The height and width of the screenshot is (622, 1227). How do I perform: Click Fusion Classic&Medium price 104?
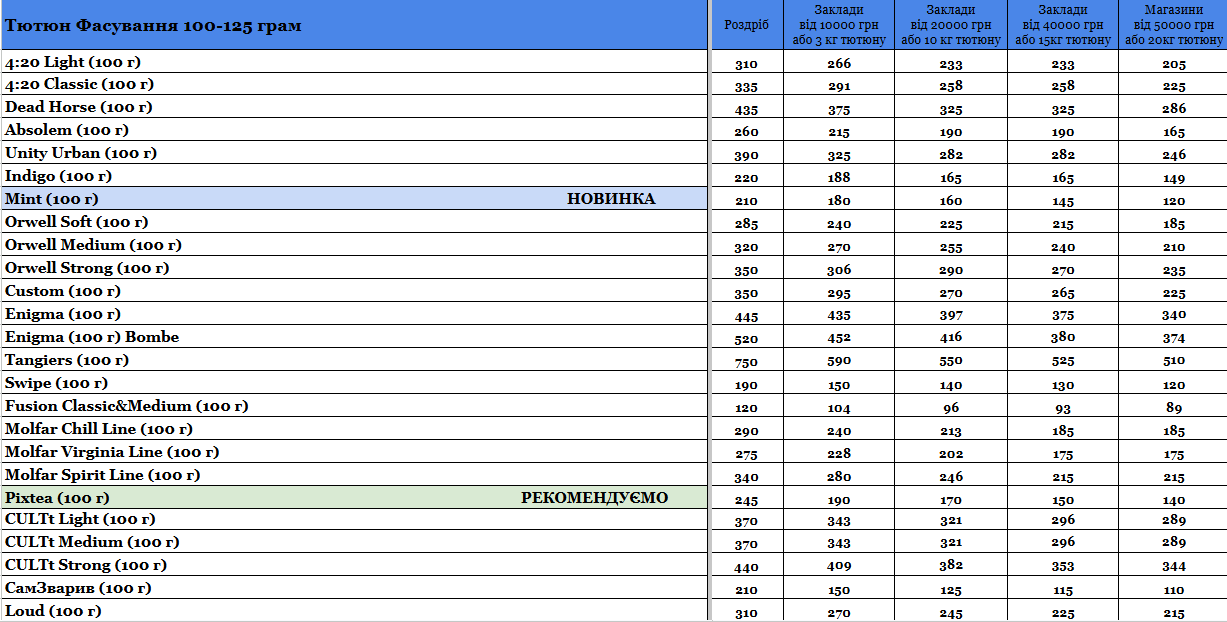tap(839, 407)
